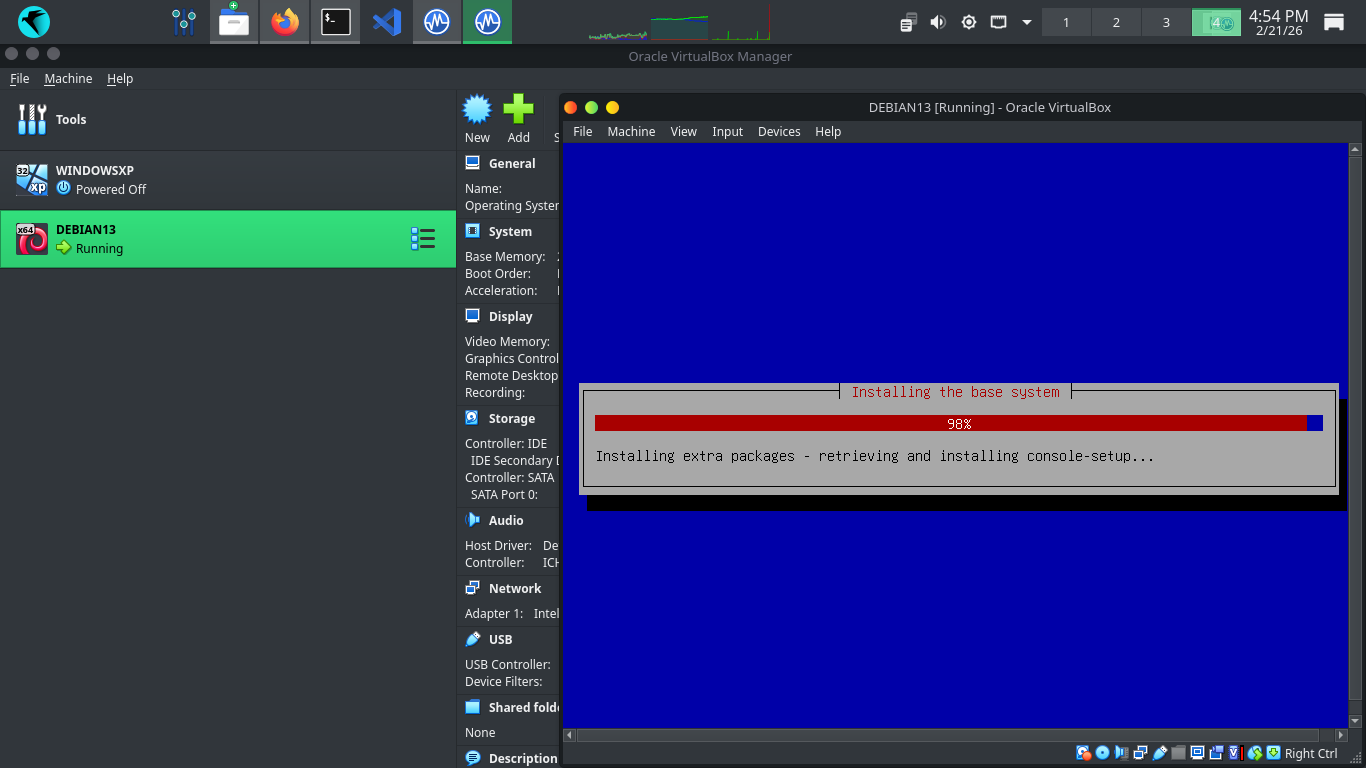
Task: Open the View menu in DEBIAN13 window
Action: (x=683, y=131)
